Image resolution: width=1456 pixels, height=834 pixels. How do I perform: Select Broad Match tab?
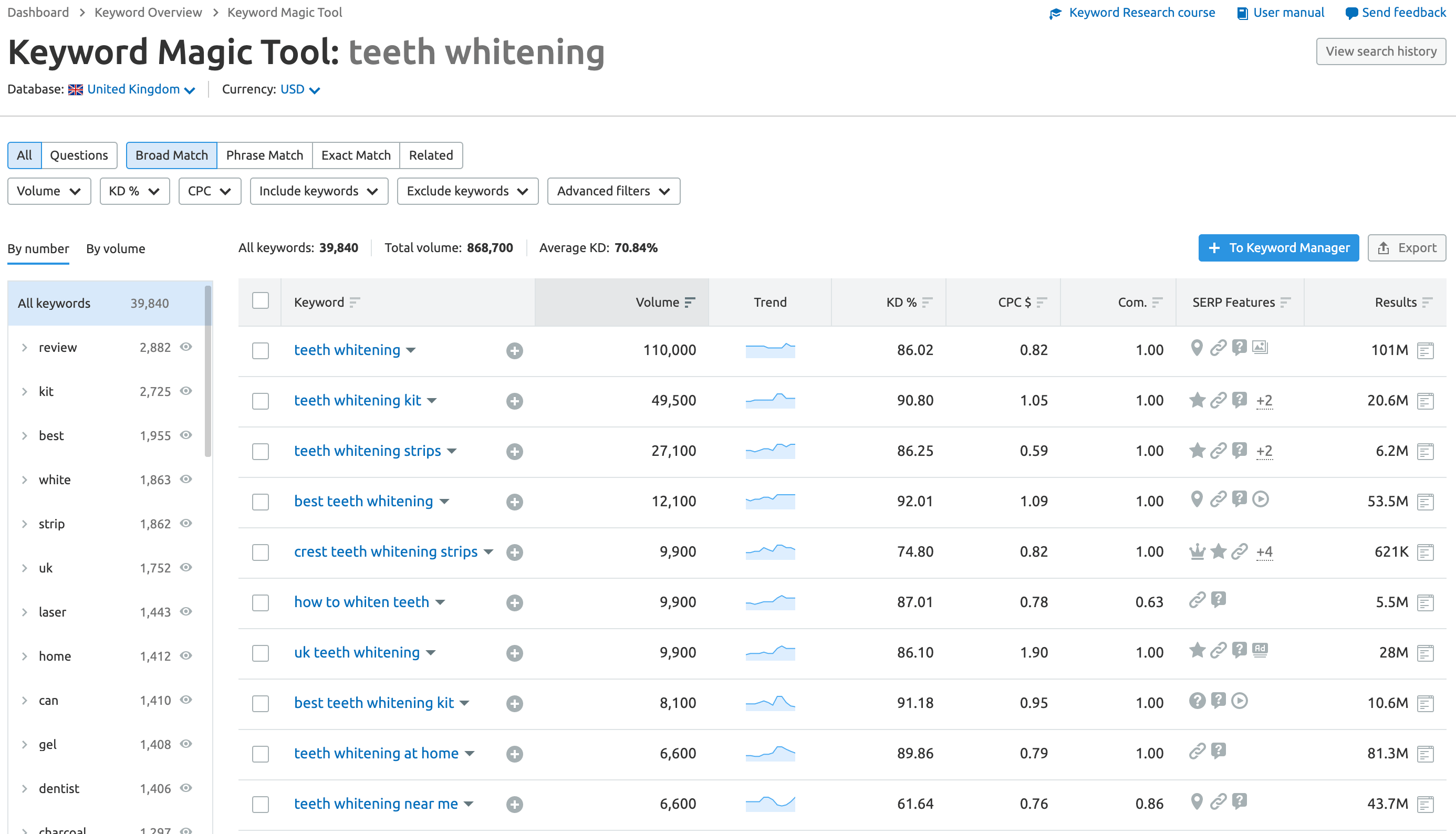(171, 155)
